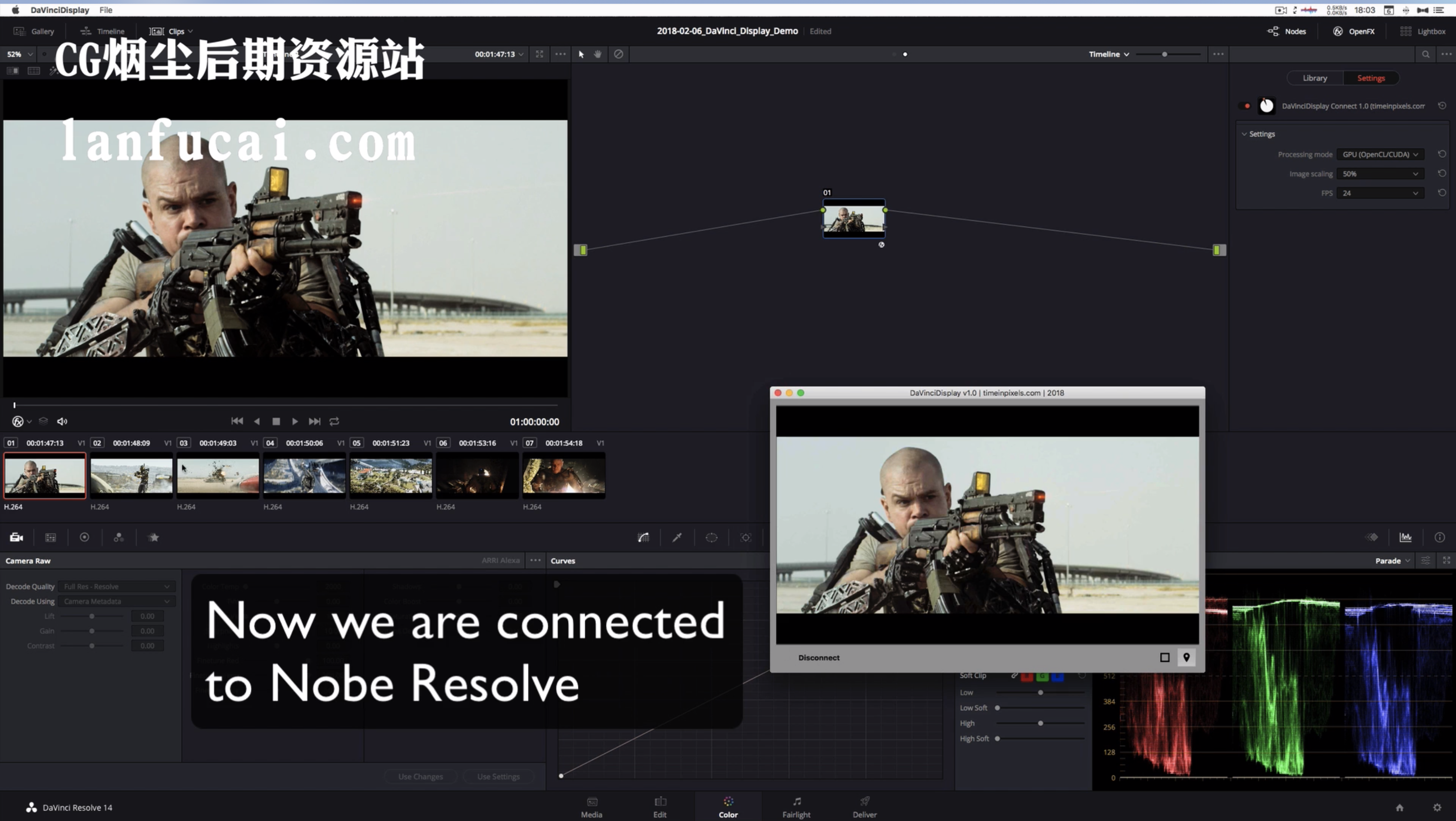Open the Color Wheels palette icon
1456x821 pixels.
click(x=84, y=537)
